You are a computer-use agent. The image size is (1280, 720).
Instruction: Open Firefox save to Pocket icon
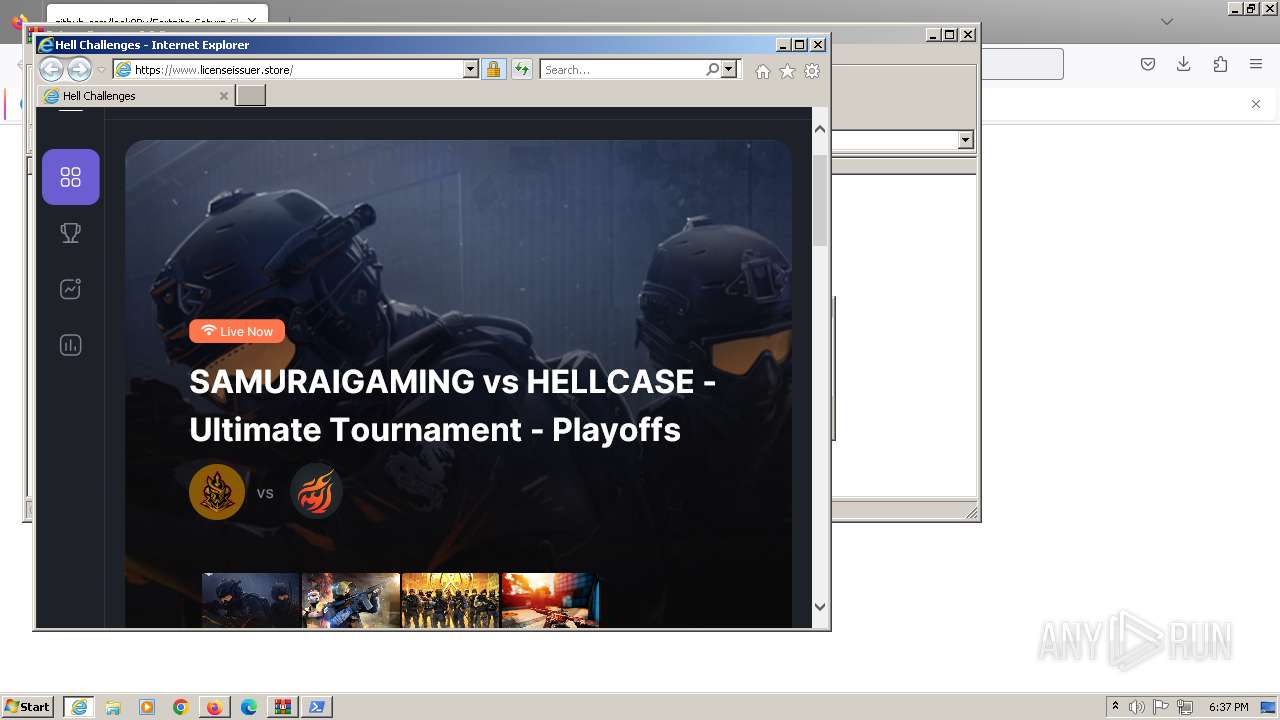1148,64
